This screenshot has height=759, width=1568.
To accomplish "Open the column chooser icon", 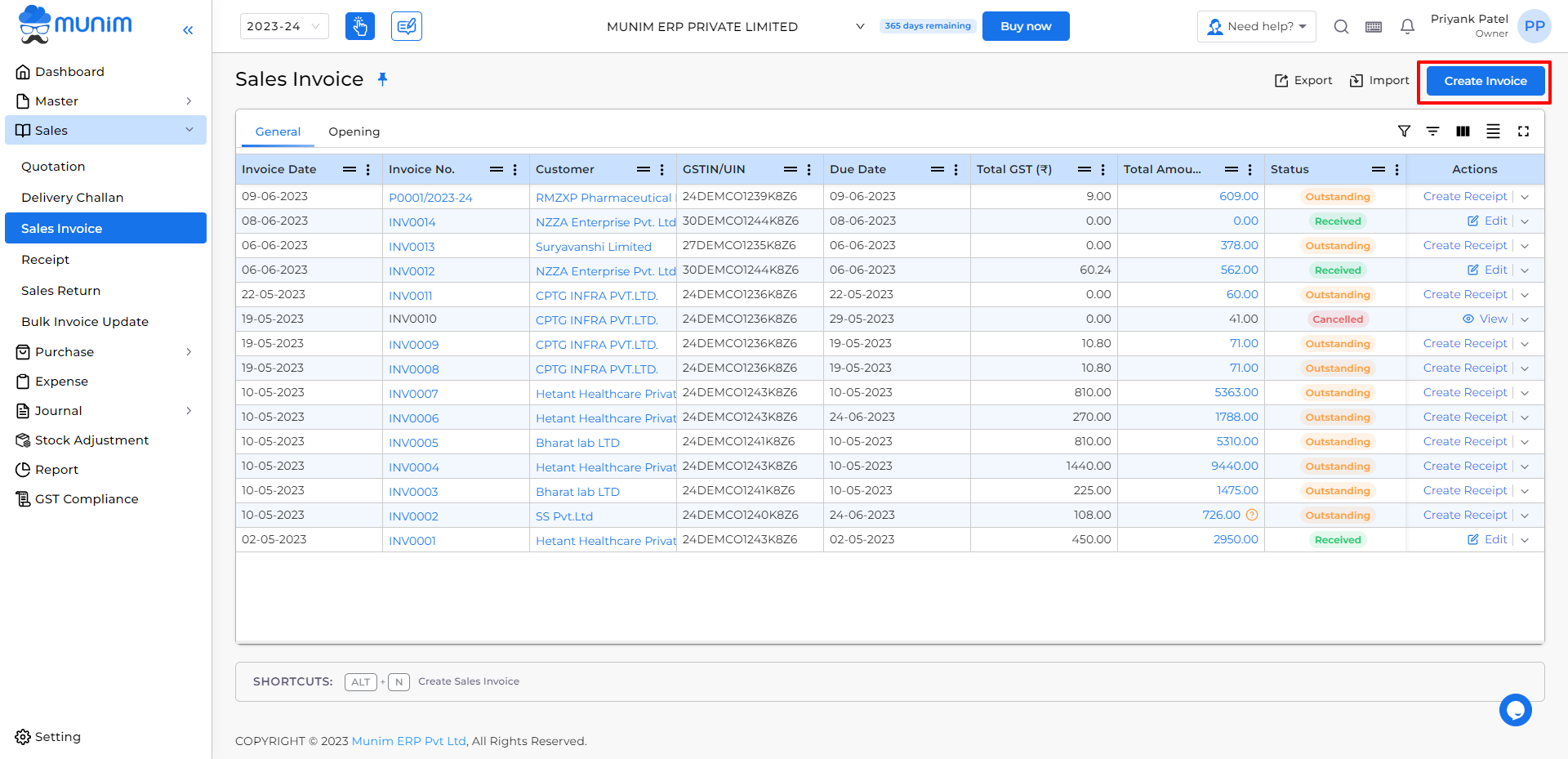I will (x=1463, y=131).
